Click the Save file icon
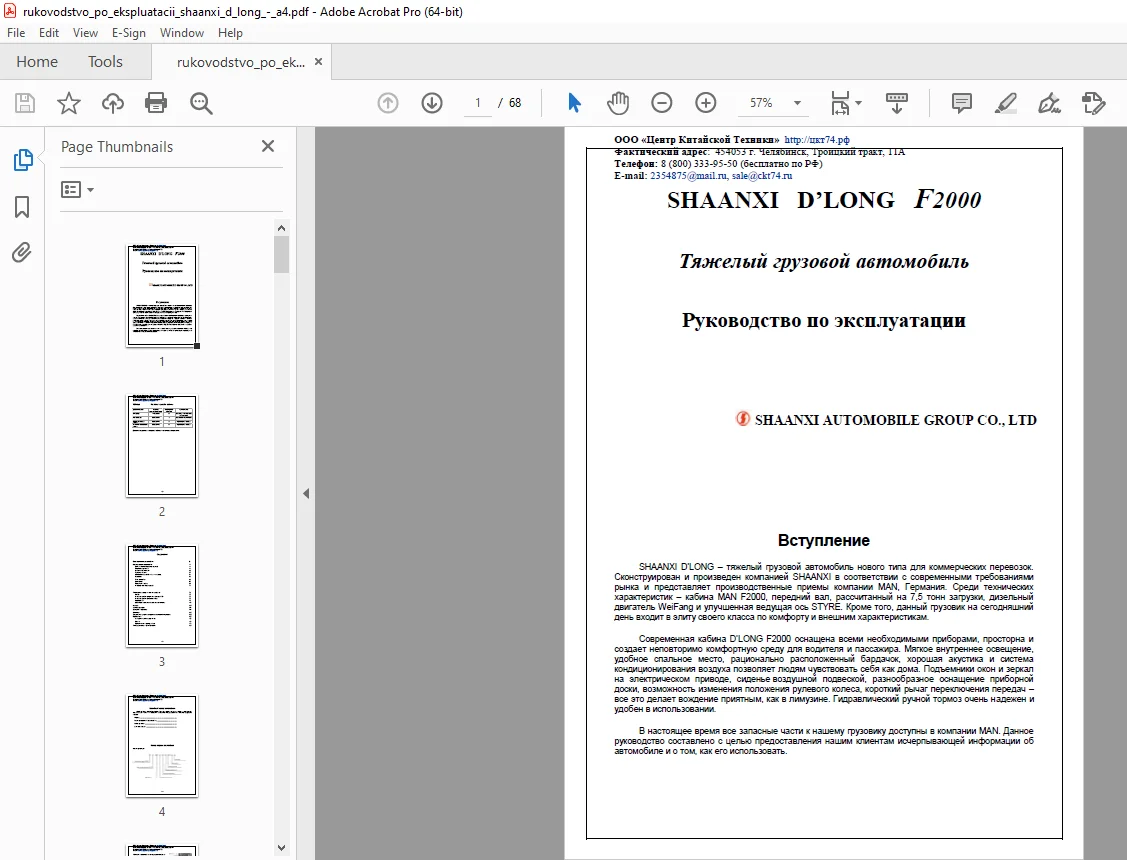Viewport: 1127px width, 860px height. tap(25, 103)
